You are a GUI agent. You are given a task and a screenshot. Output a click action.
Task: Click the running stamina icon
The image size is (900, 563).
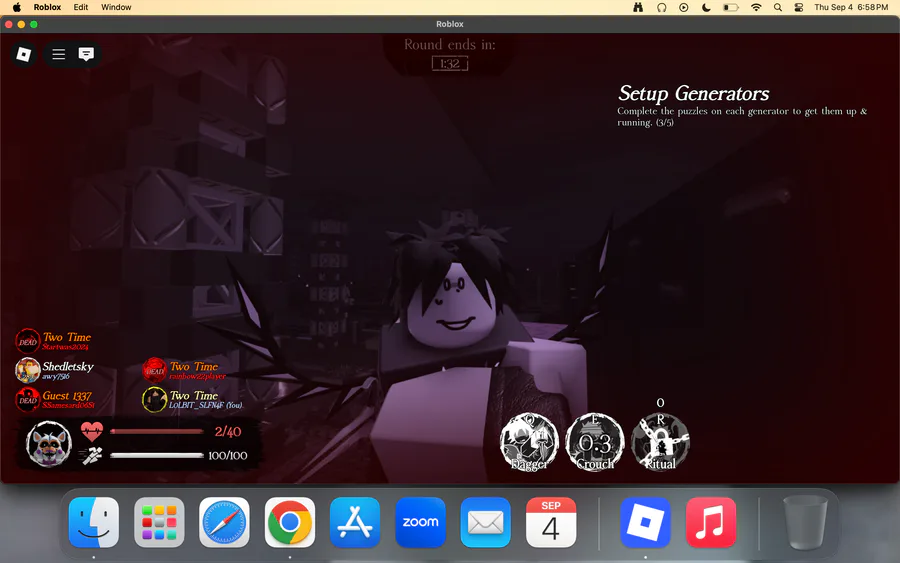pos(92,456)
